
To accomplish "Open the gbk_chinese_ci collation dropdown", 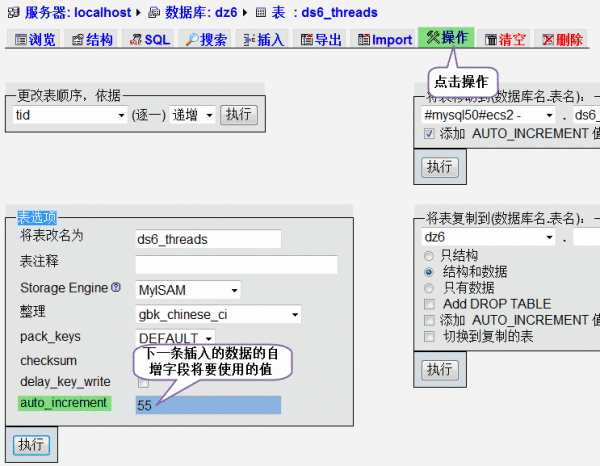I will pyautogui.click(x=218, y=314).
